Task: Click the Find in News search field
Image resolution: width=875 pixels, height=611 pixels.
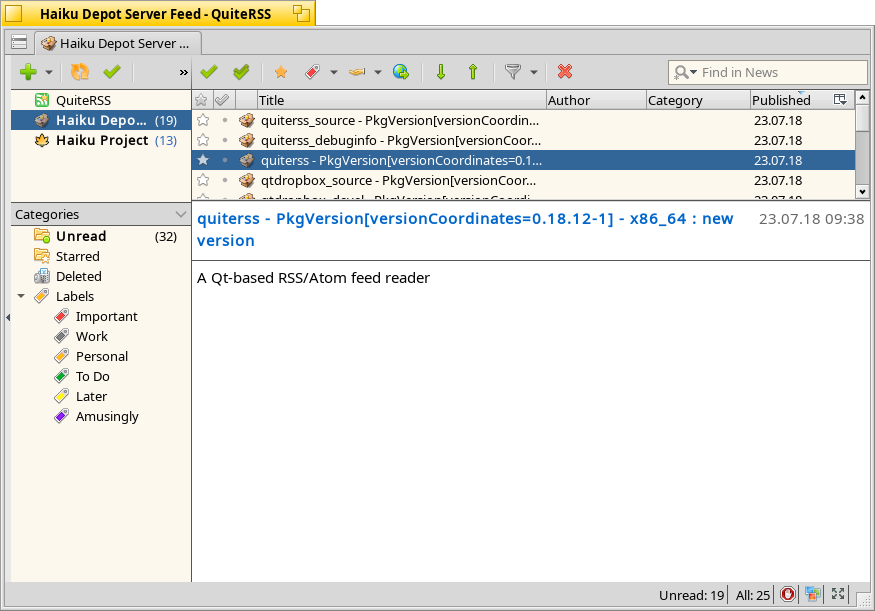Action: [x=767, y=73]
